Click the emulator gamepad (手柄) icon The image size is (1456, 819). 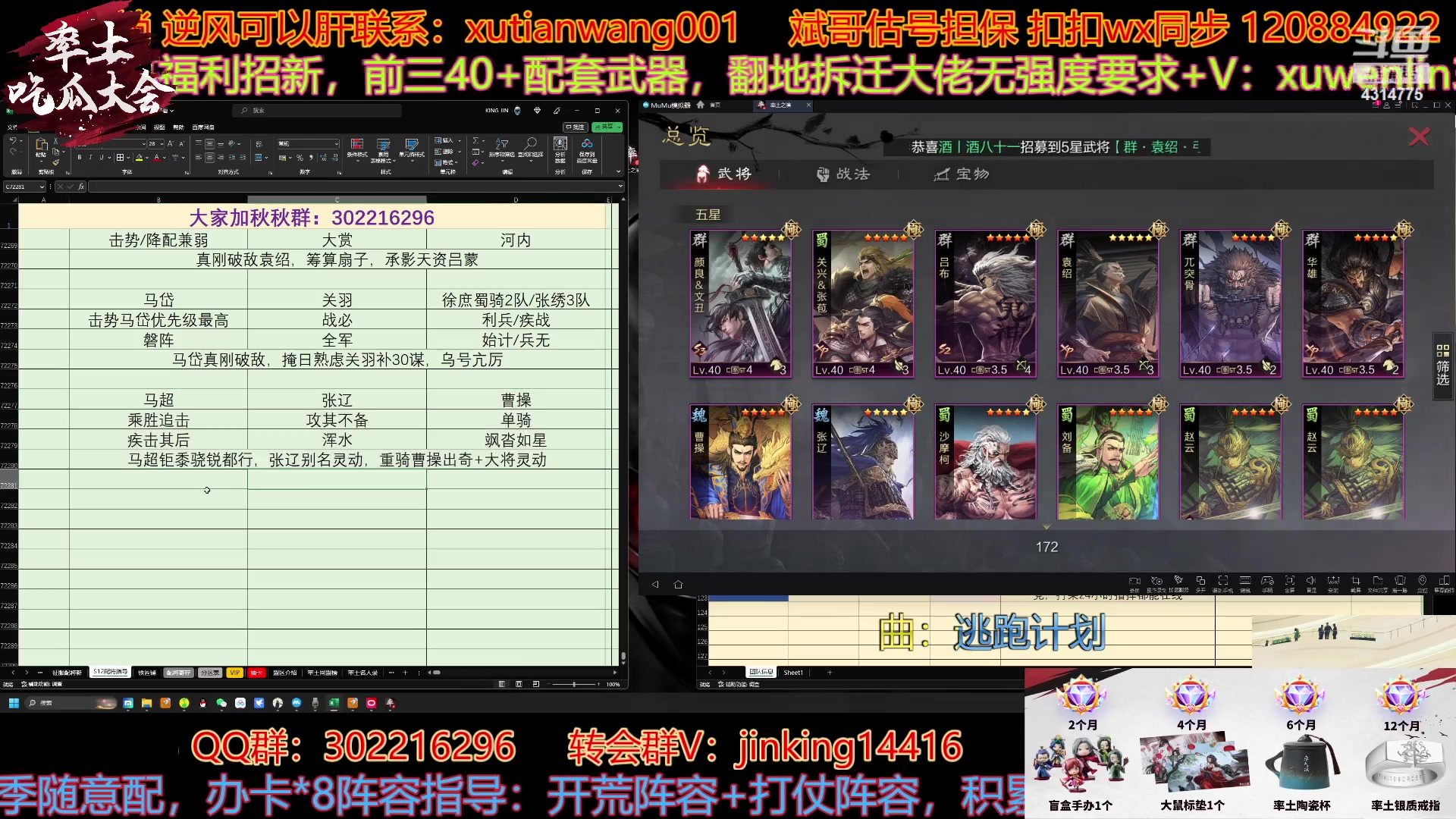(x=1267, y=580)
